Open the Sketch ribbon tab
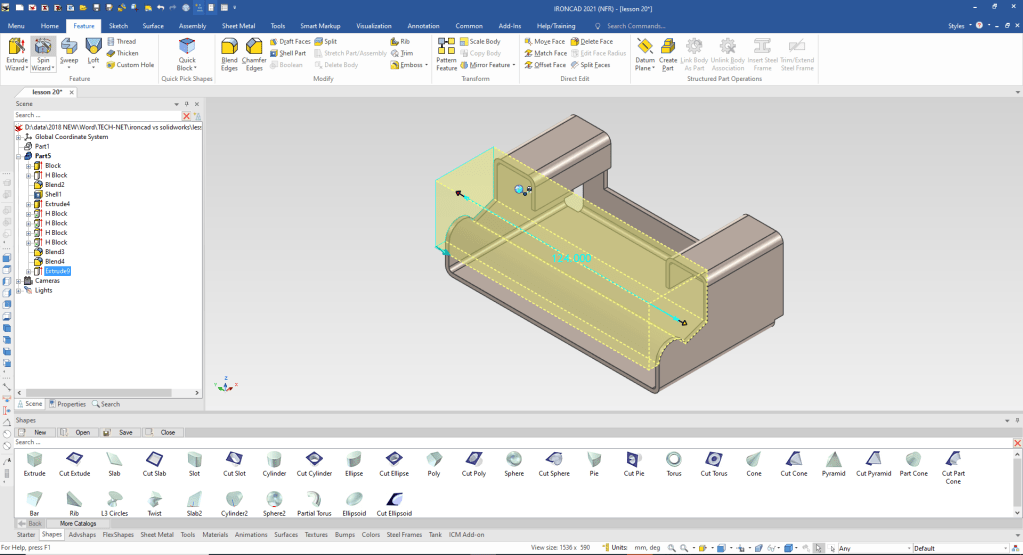Screen dimensions: 1023x555 (x=118, y=25)
